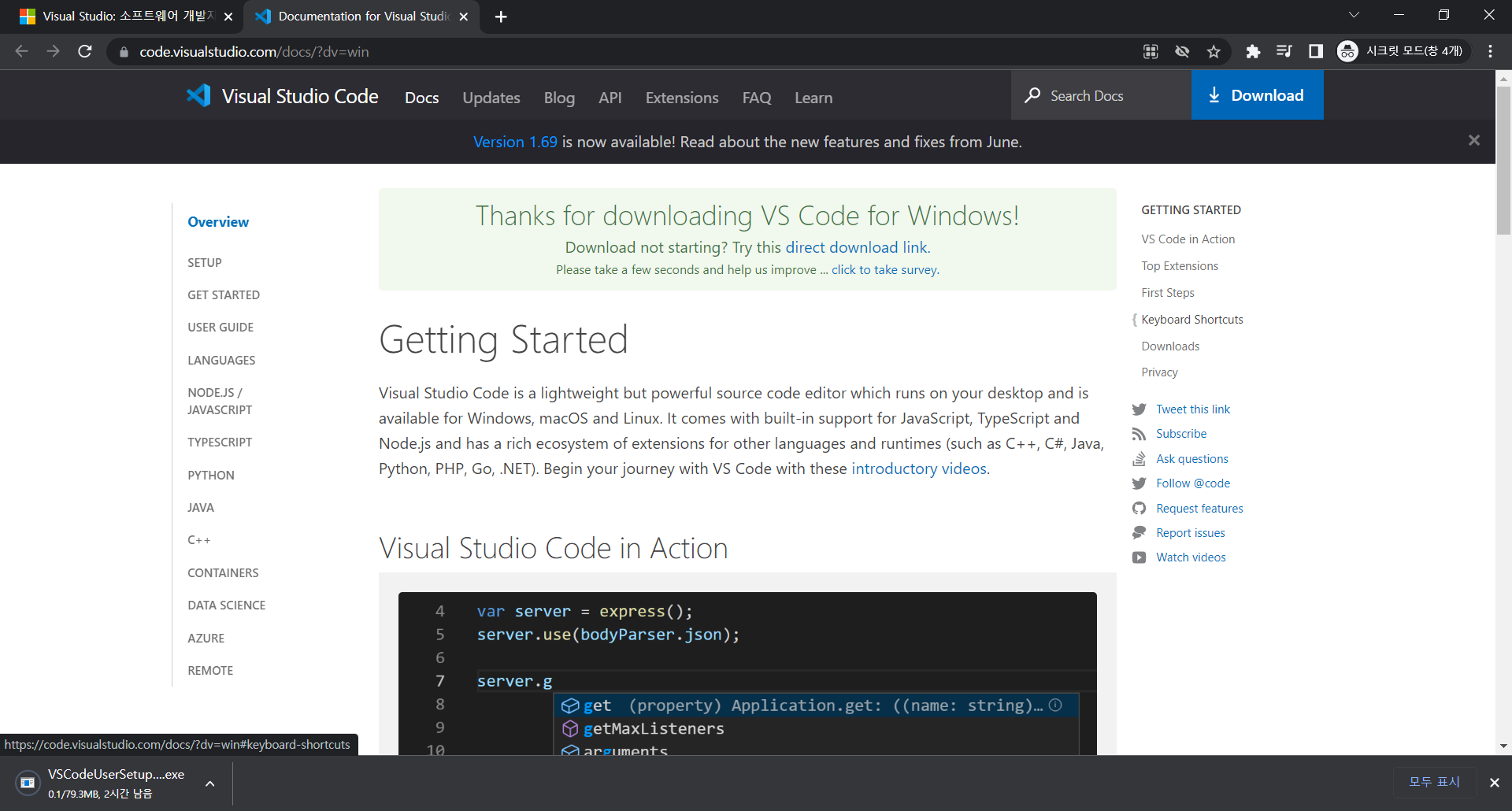
Task: Open the Overview sidebar link
Action: 218,222
